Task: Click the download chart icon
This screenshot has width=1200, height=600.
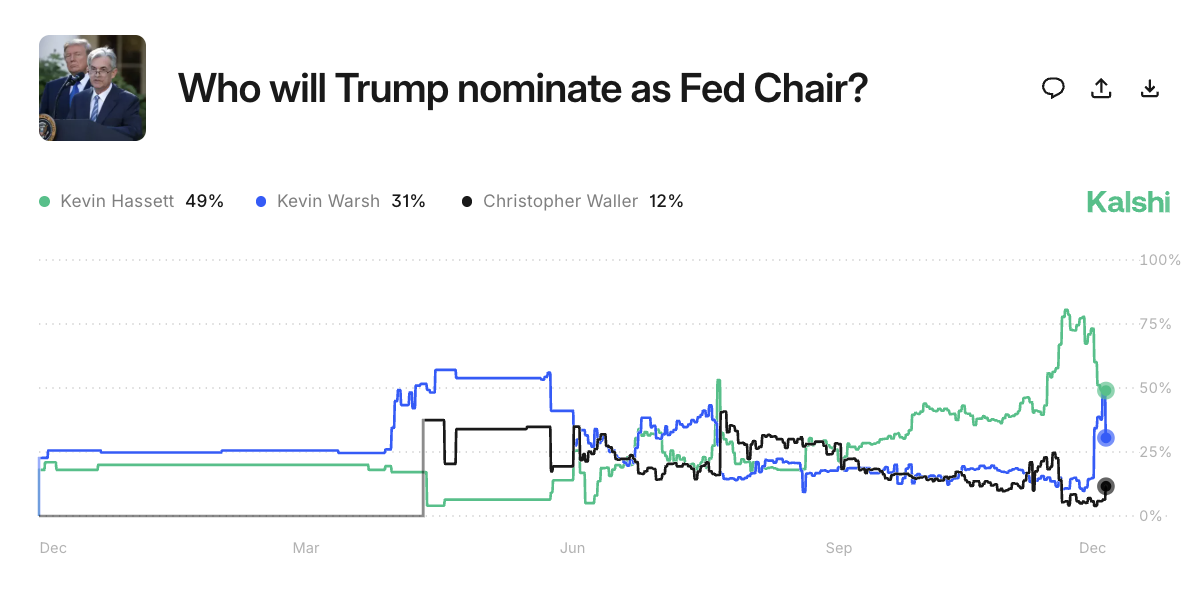Action: pyautogui.click(x=1150, y=88)
